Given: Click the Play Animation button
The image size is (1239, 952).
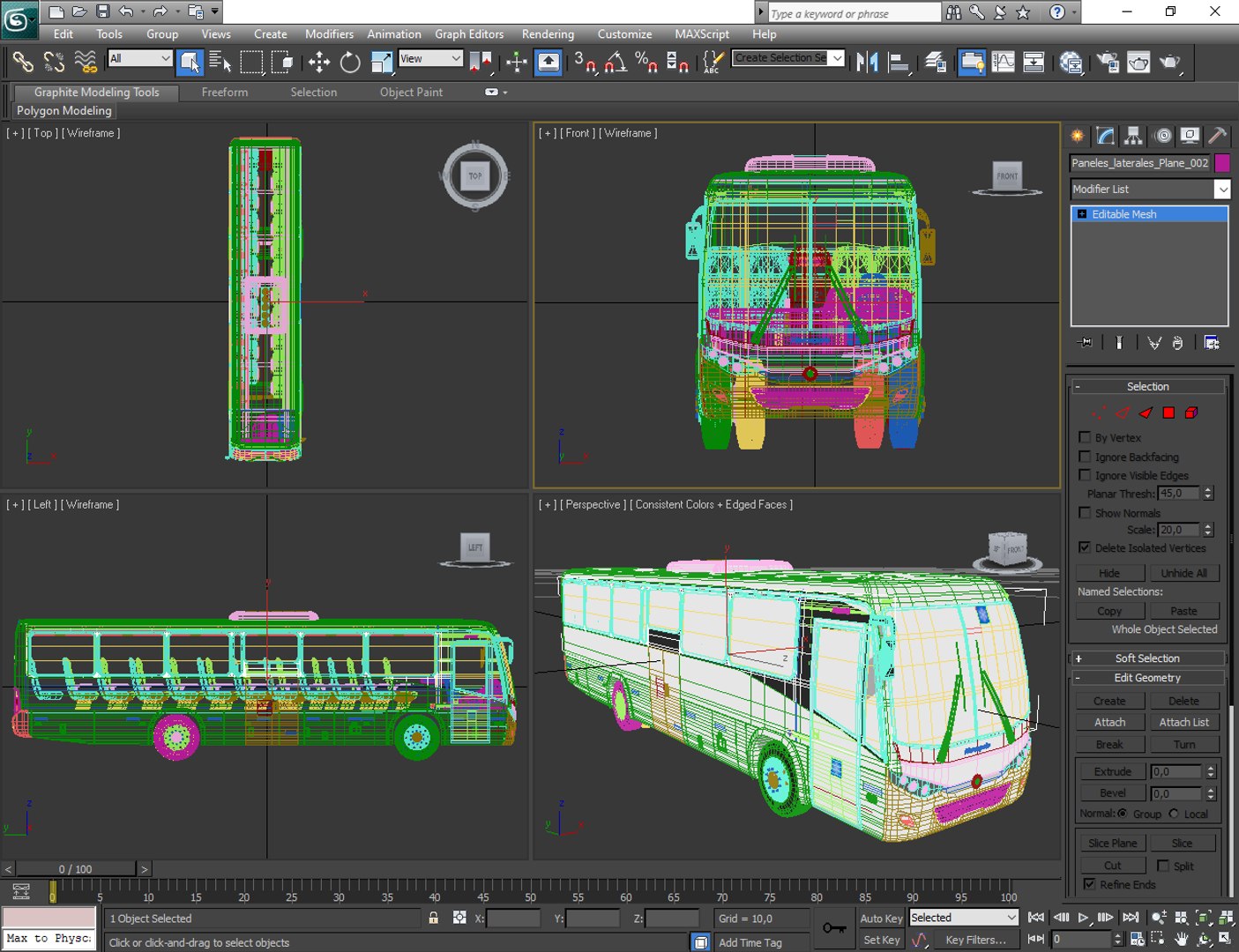Looking at the screenshot, I should pyautogui.click(x=1083, y=918).
